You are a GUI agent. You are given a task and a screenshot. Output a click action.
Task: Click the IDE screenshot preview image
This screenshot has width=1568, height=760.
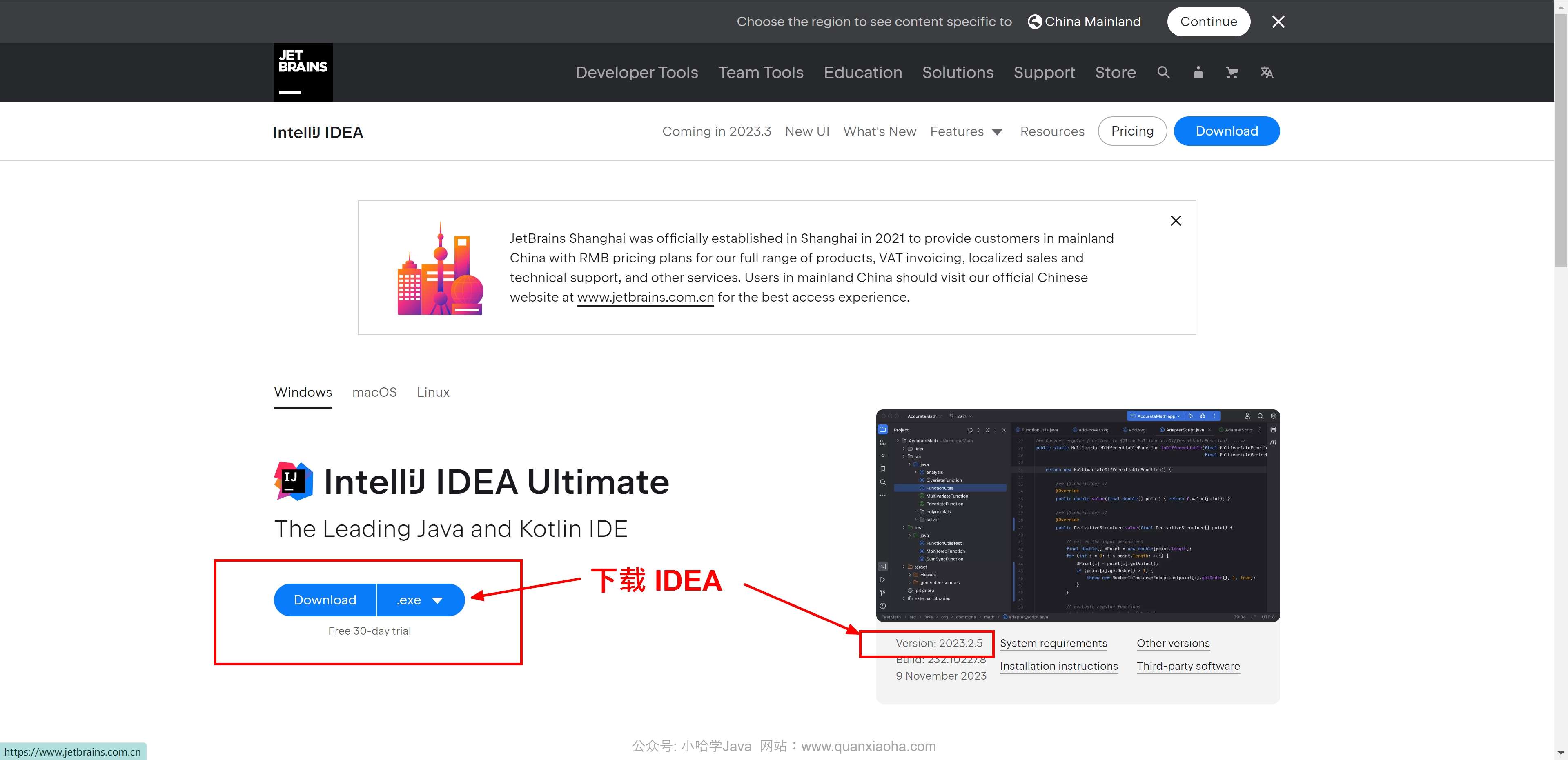click(1078, 516)
